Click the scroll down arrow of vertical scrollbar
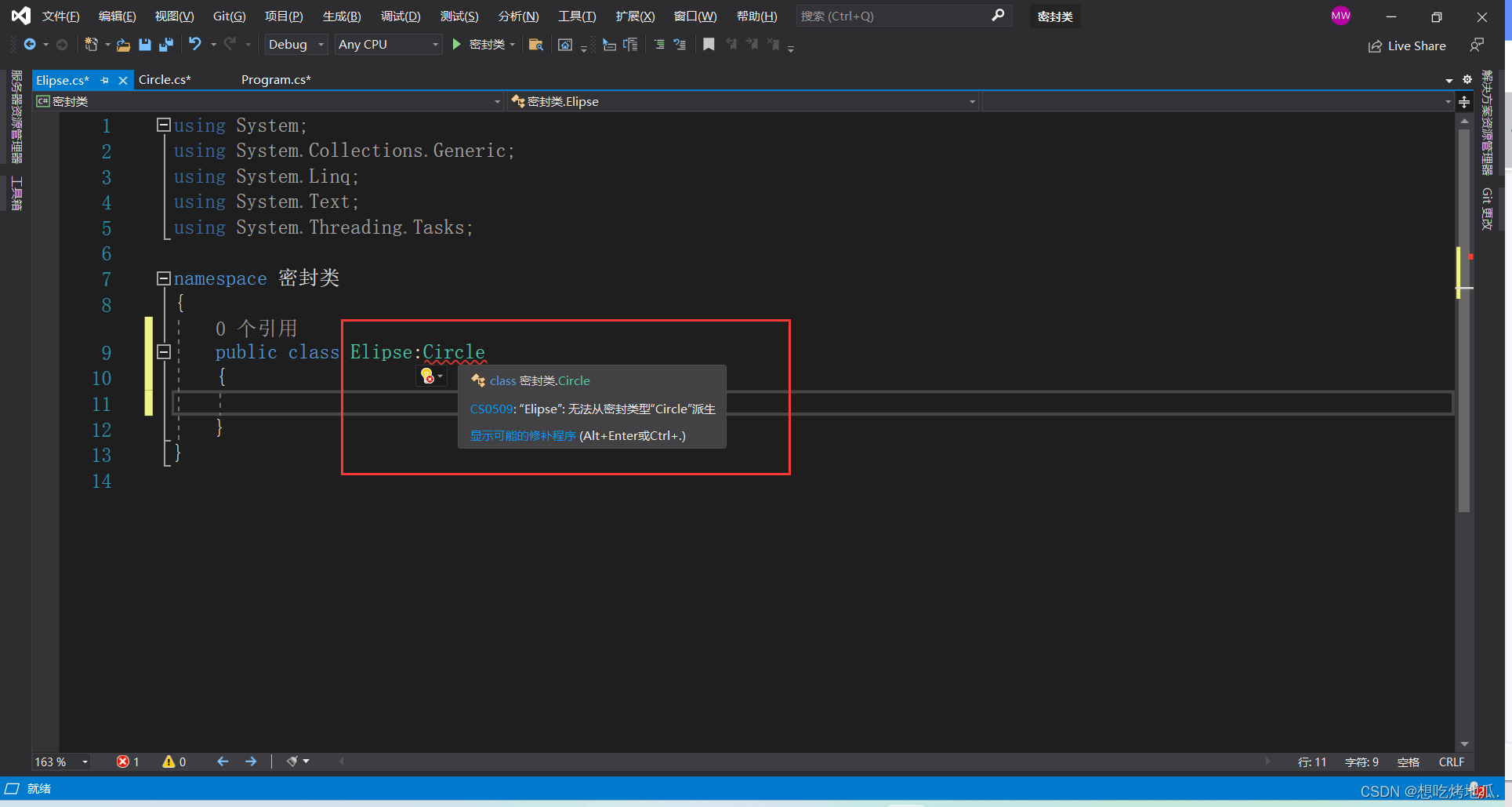Screen dimensions: 1512x807 pos(1463,744)
